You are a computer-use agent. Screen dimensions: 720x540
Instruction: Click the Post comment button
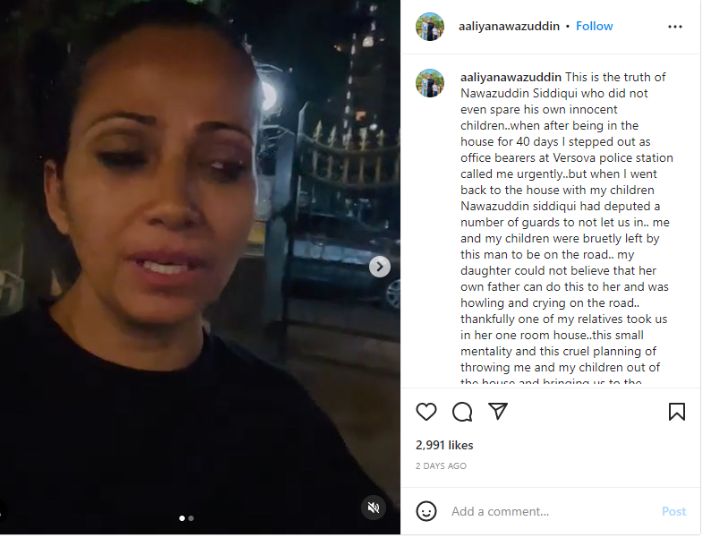pos(674,511)
